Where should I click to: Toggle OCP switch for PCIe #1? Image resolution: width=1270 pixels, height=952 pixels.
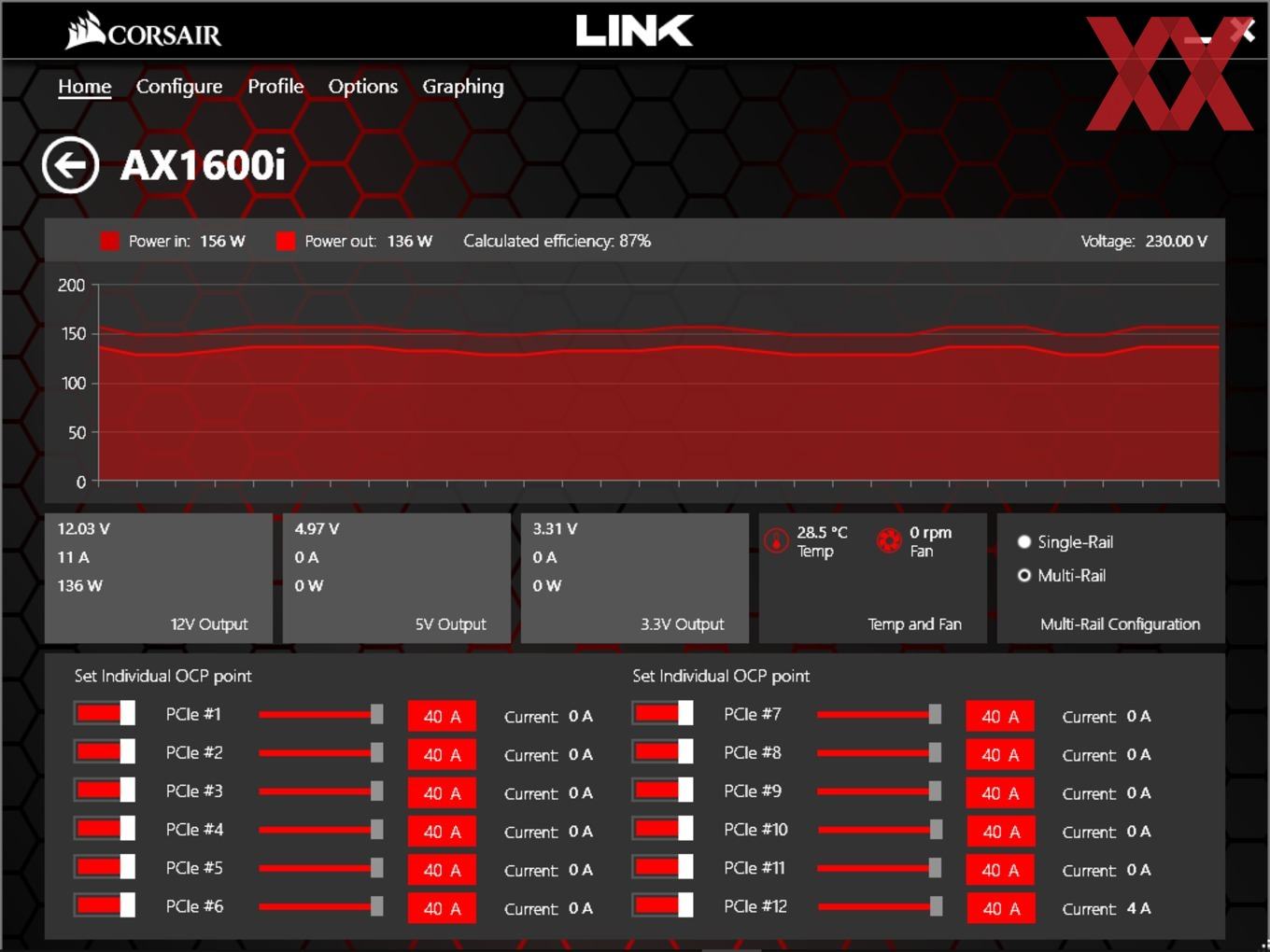click(105, 714)
